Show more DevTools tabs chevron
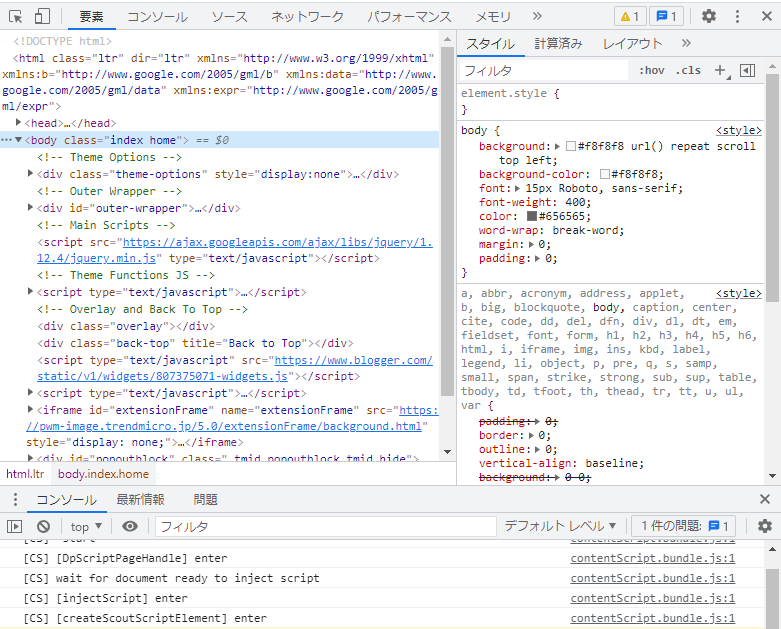This screenshot has height=629, width=781. click(x=537, y=16)
